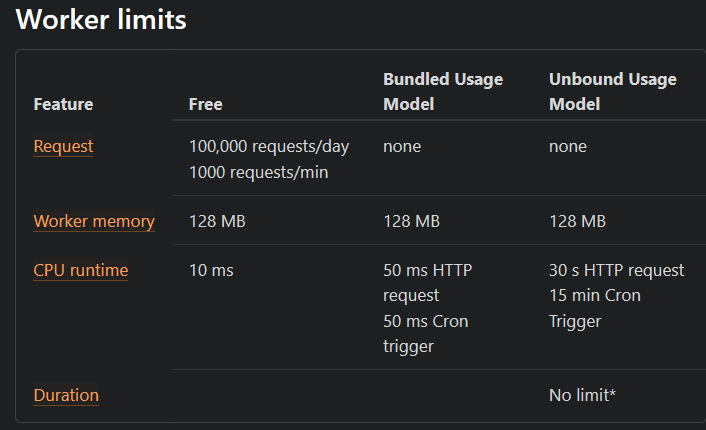Screen dimensions: 706x430
Task: Open the Request link
Action: (x=63, y=146)
